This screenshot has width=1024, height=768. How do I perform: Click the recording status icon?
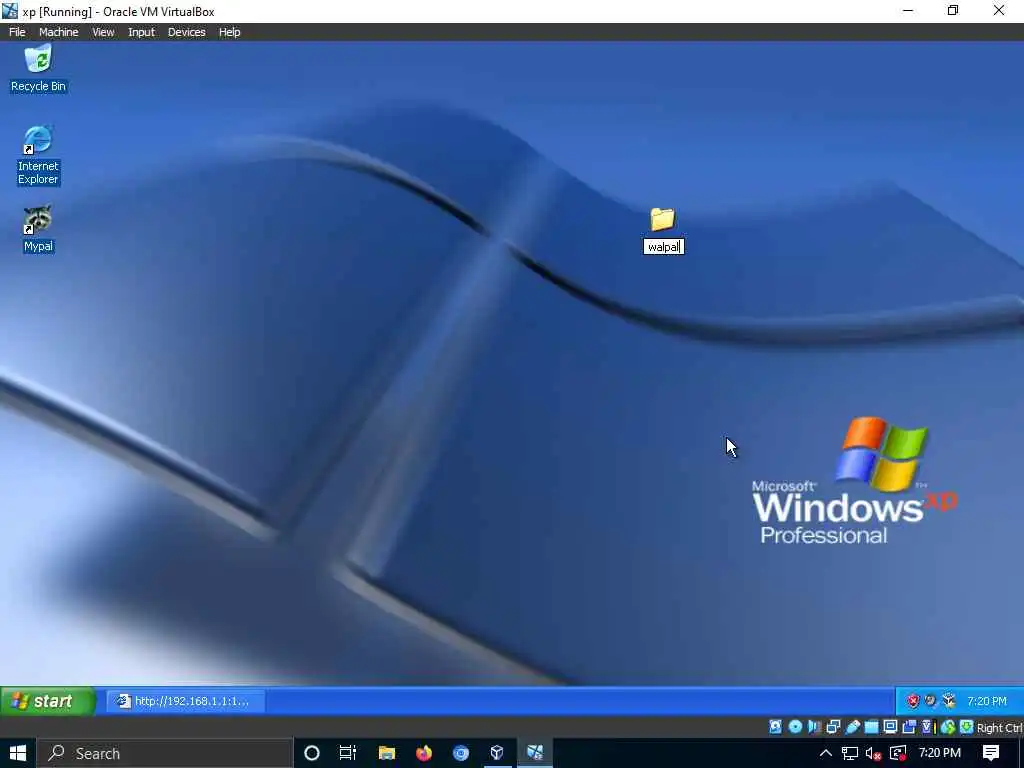[909, 727]
